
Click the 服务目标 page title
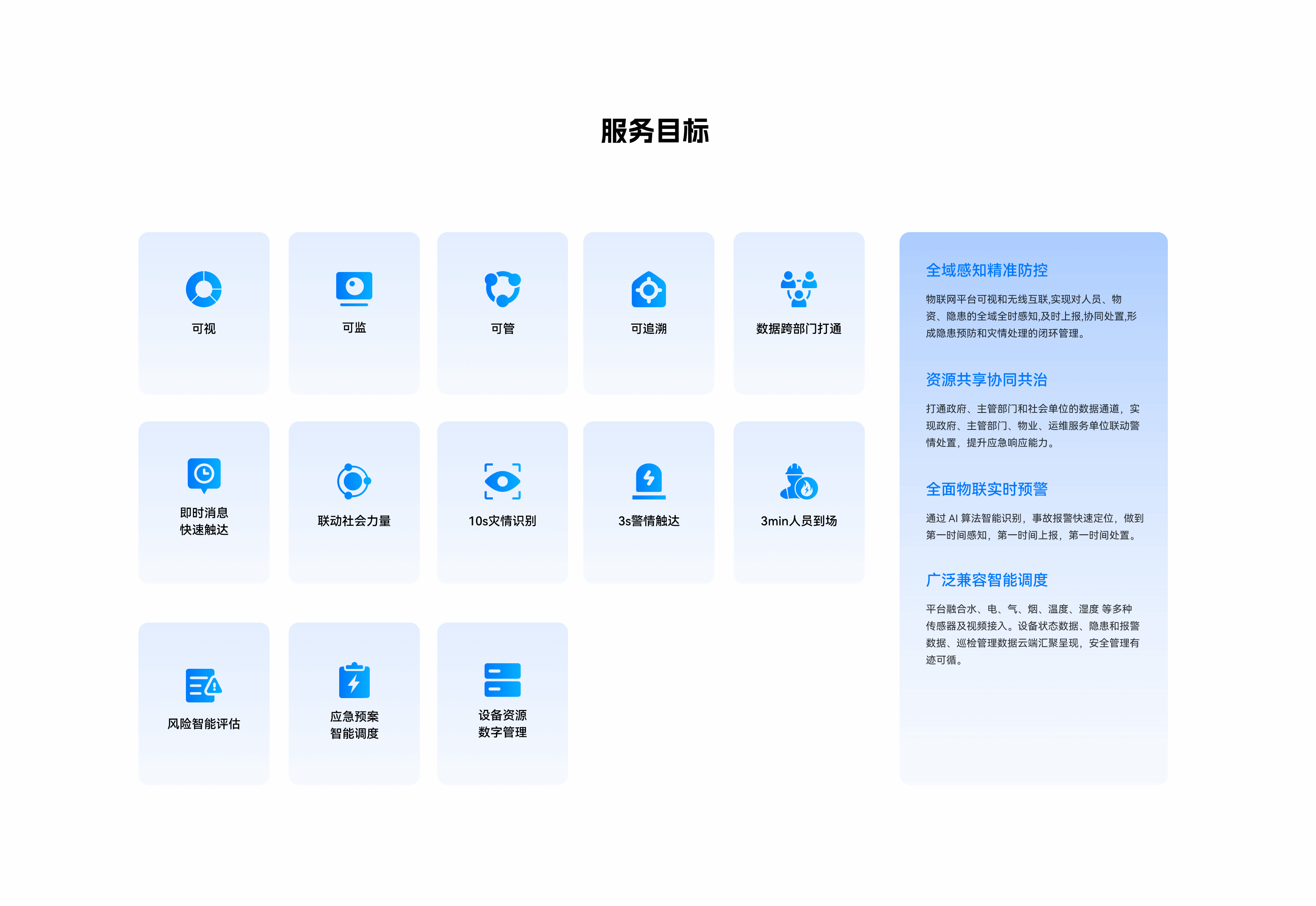pyautogui.click(x=655, y=131)
